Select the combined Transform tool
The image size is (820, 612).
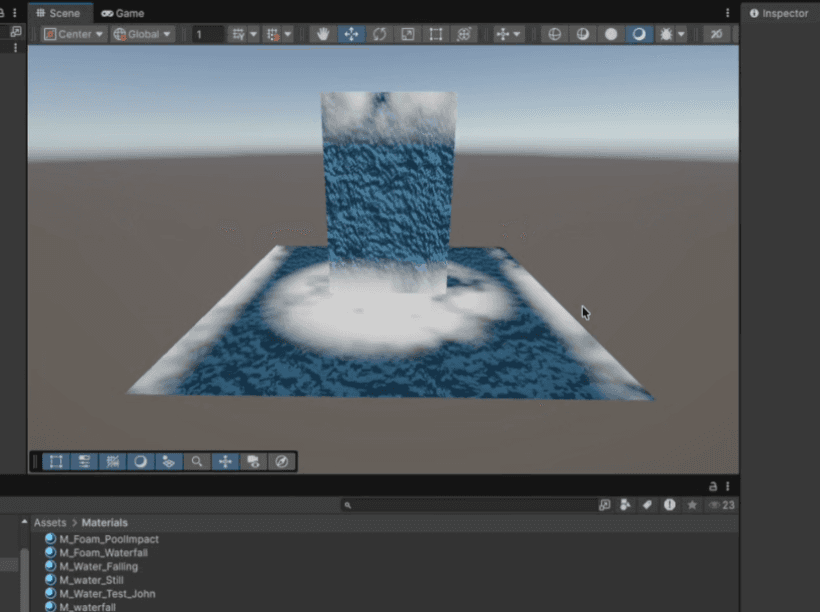464,35
